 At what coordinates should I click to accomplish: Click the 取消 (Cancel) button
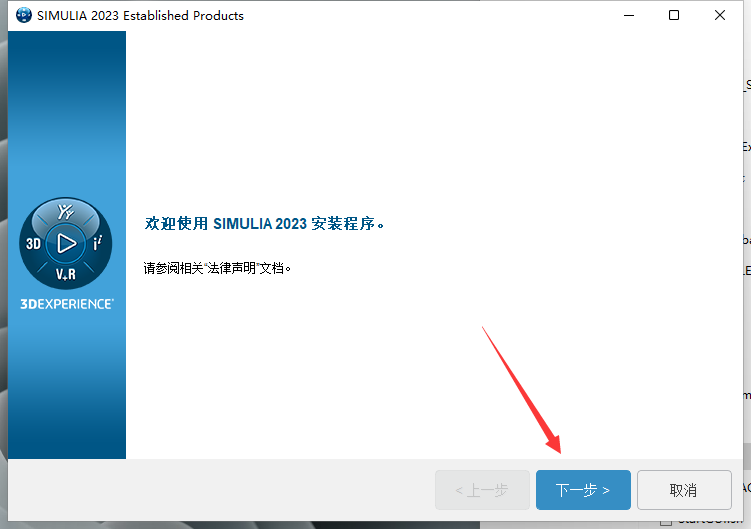(684, 490)
